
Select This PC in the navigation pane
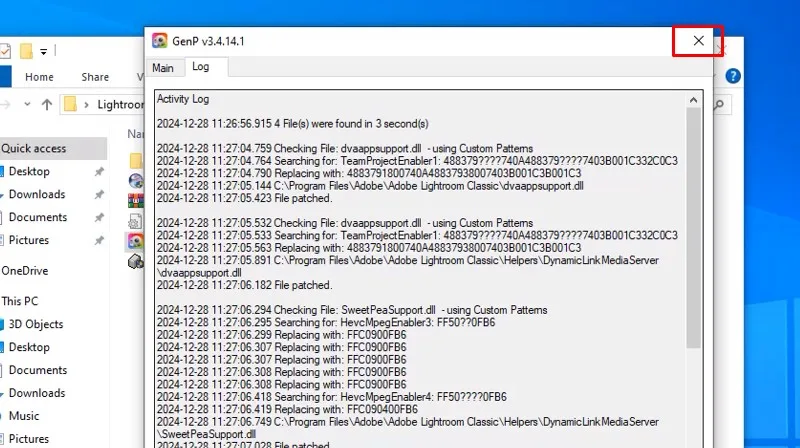[20, 301]
